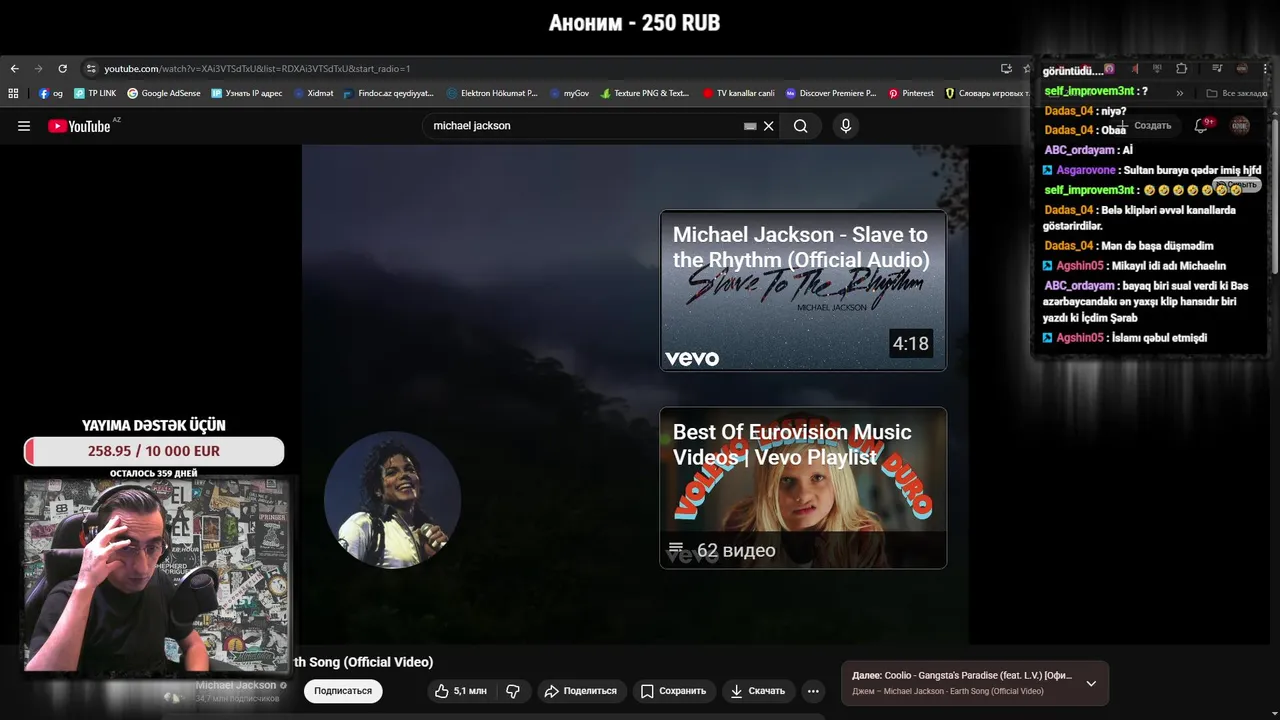Click the round Michael Jackson channel avatar
This screenshot has width=1280, height=720.
(x=392, y=500)
